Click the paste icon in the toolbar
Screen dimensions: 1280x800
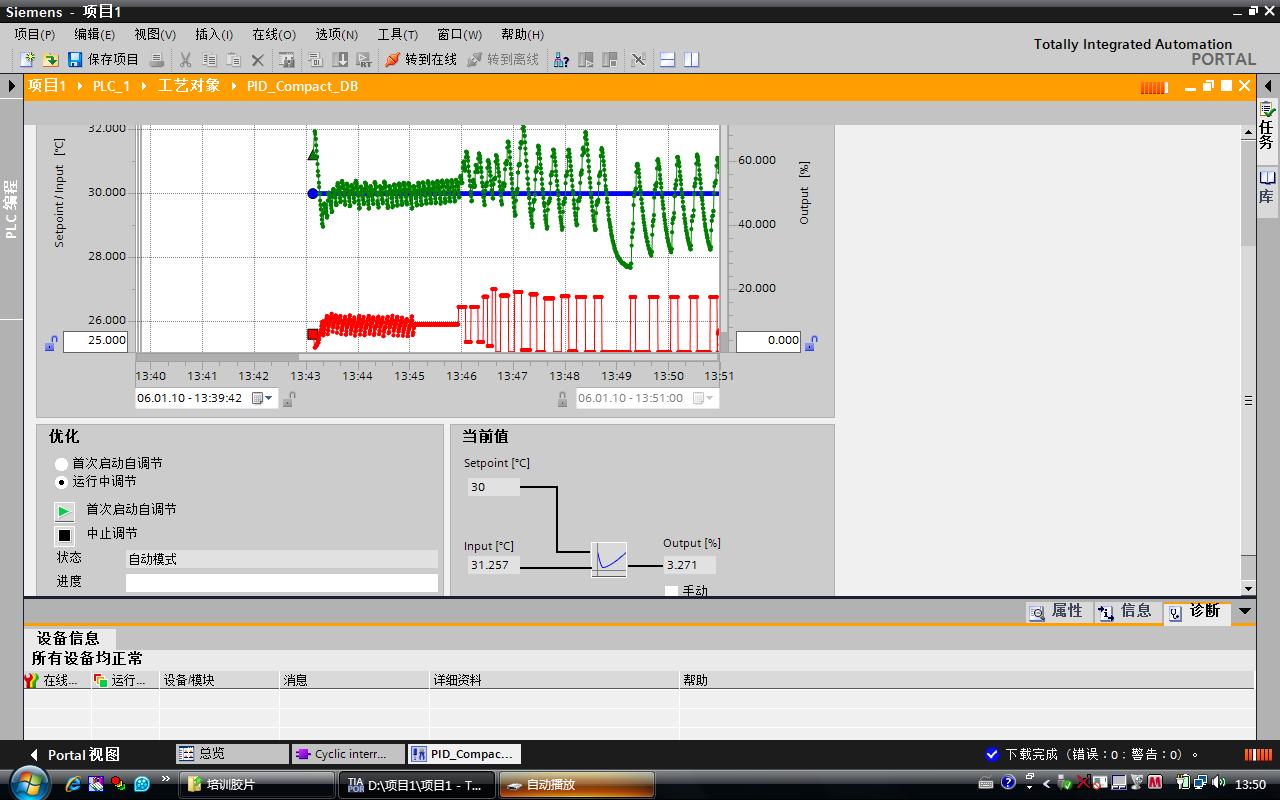point(233,60)
